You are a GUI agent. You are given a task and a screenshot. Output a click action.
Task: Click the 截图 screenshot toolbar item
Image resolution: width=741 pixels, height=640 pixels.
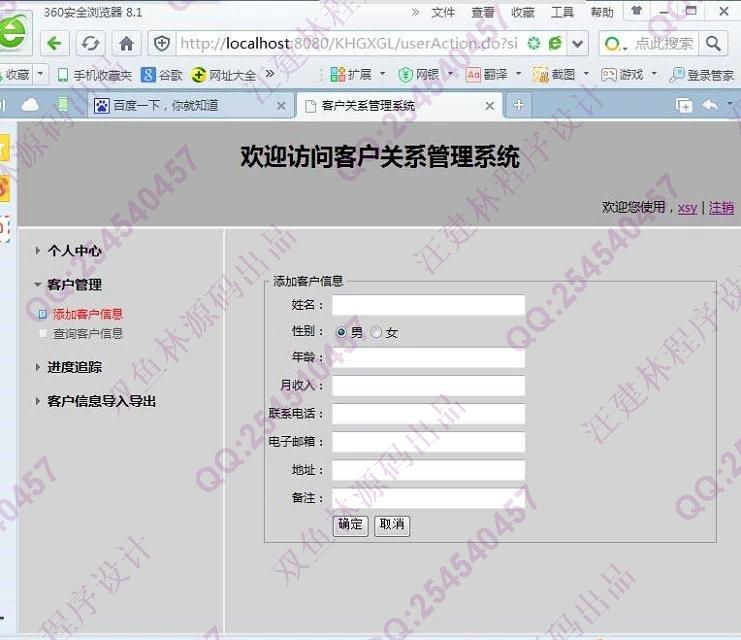[x=554, y=74]
